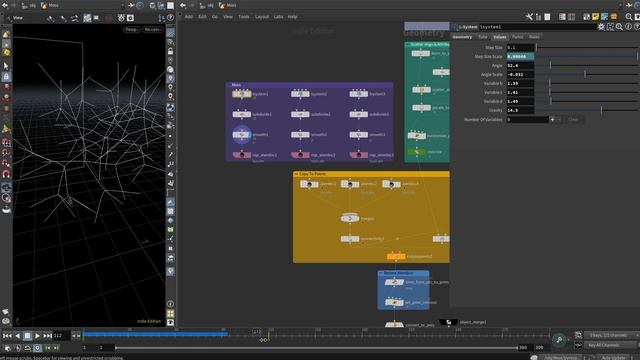Image resolution: width=640 pixels, height=360 pixels.
Task: Click the lock icon on the viewport right toolbar
Action: point(171,51)
